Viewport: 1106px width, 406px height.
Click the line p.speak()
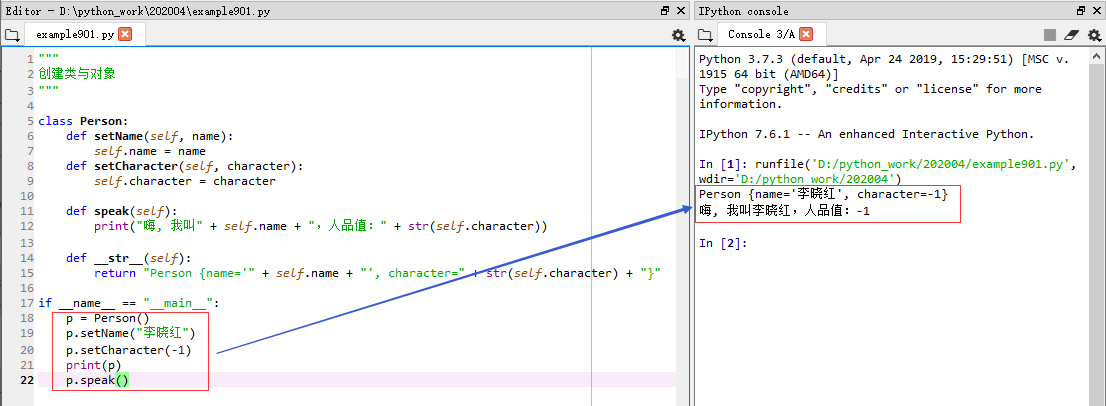pyautogui.click(x=98, y=381)
